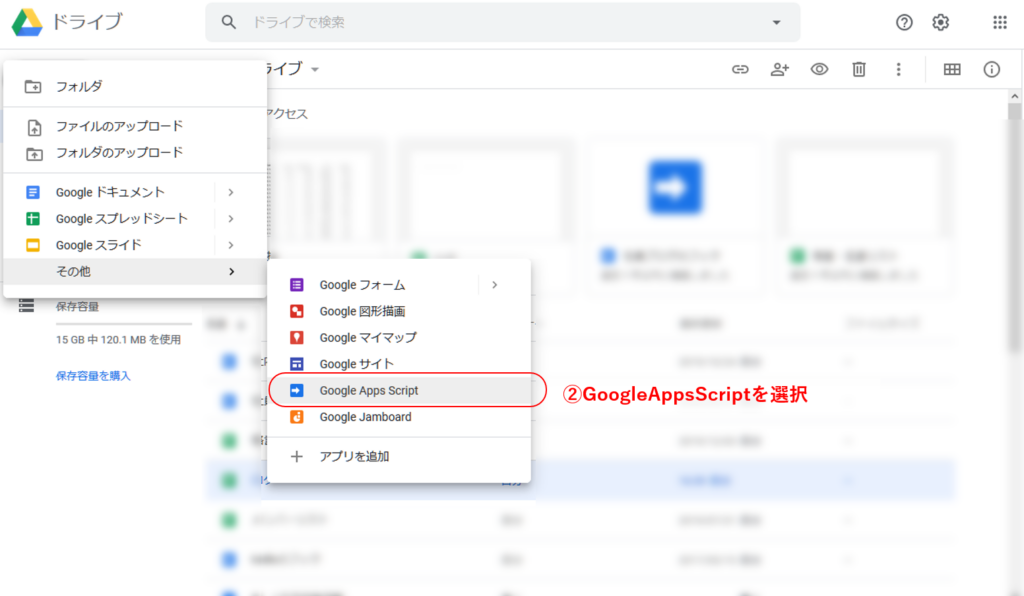Show file details with info icon
Viewport: 1024px width, 596px height.
coord(991,69)
